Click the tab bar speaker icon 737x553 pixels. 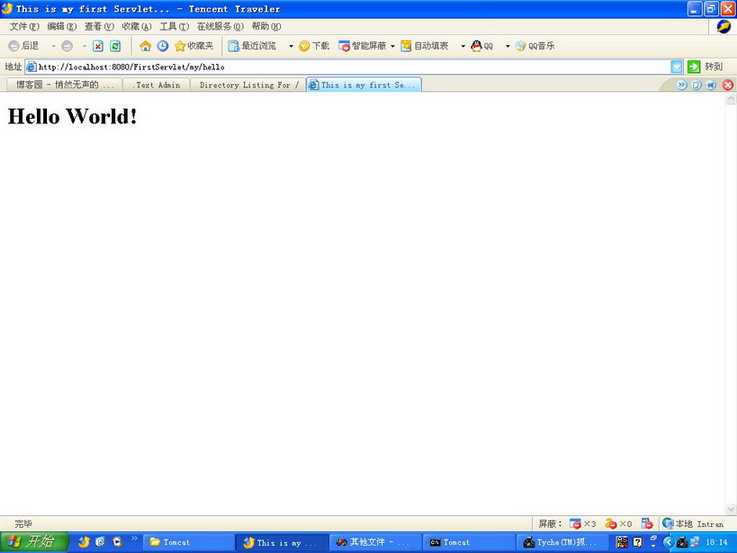tap(712, 85)
